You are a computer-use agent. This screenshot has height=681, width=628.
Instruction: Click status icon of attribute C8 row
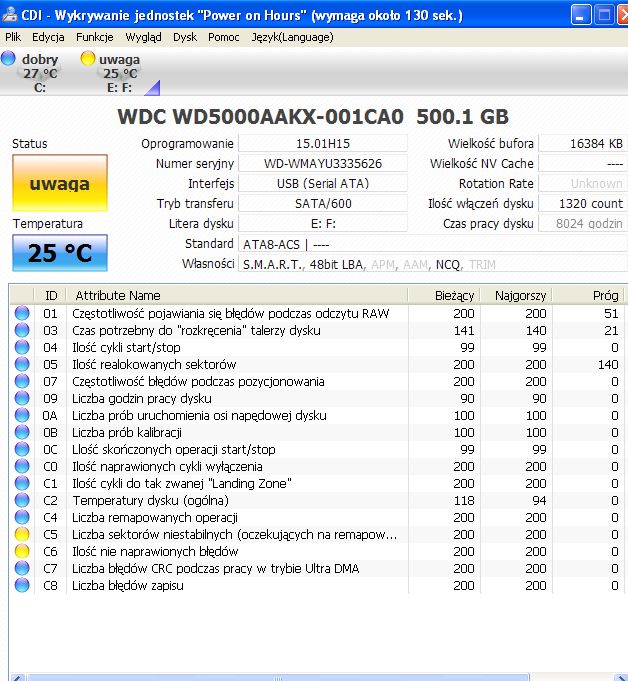22,585
